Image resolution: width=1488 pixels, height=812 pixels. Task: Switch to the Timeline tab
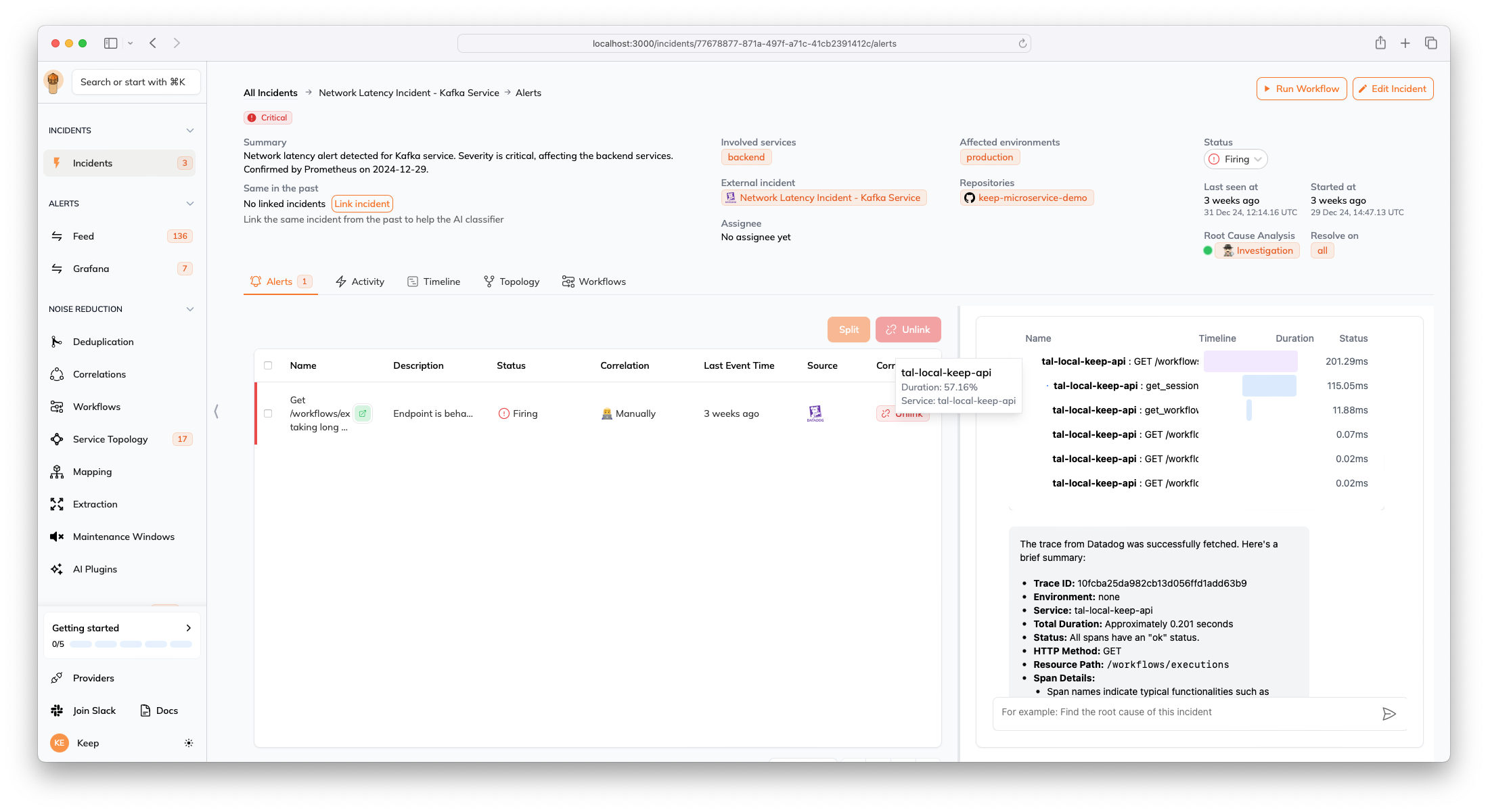(x=434, y=281)
